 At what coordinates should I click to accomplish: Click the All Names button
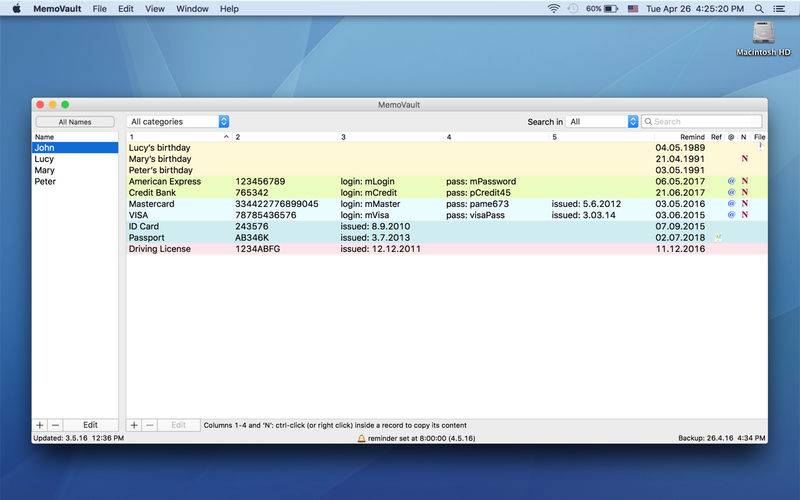(75, 122)
